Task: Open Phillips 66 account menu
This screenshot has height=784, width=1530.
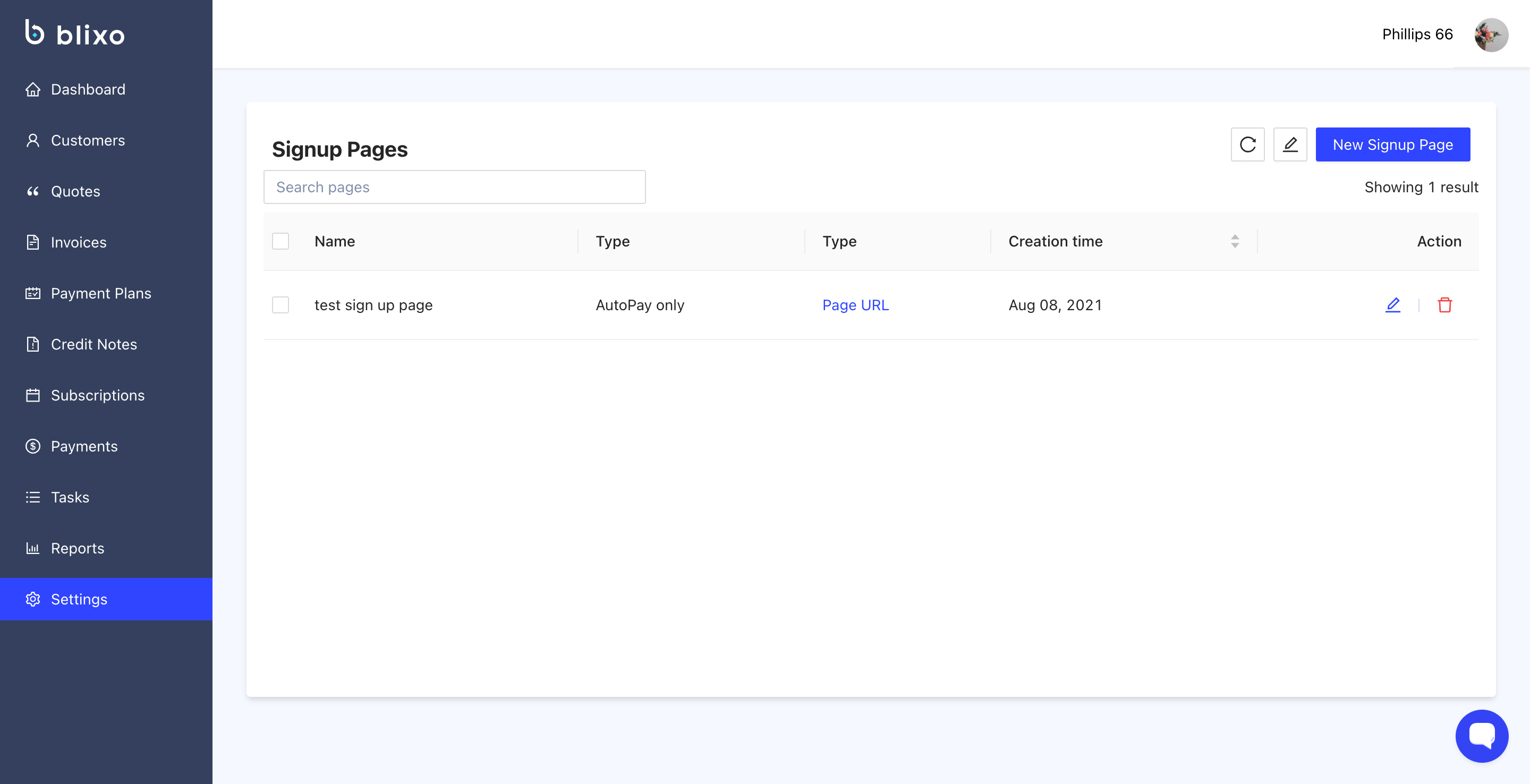Action: coord(1417,35)
